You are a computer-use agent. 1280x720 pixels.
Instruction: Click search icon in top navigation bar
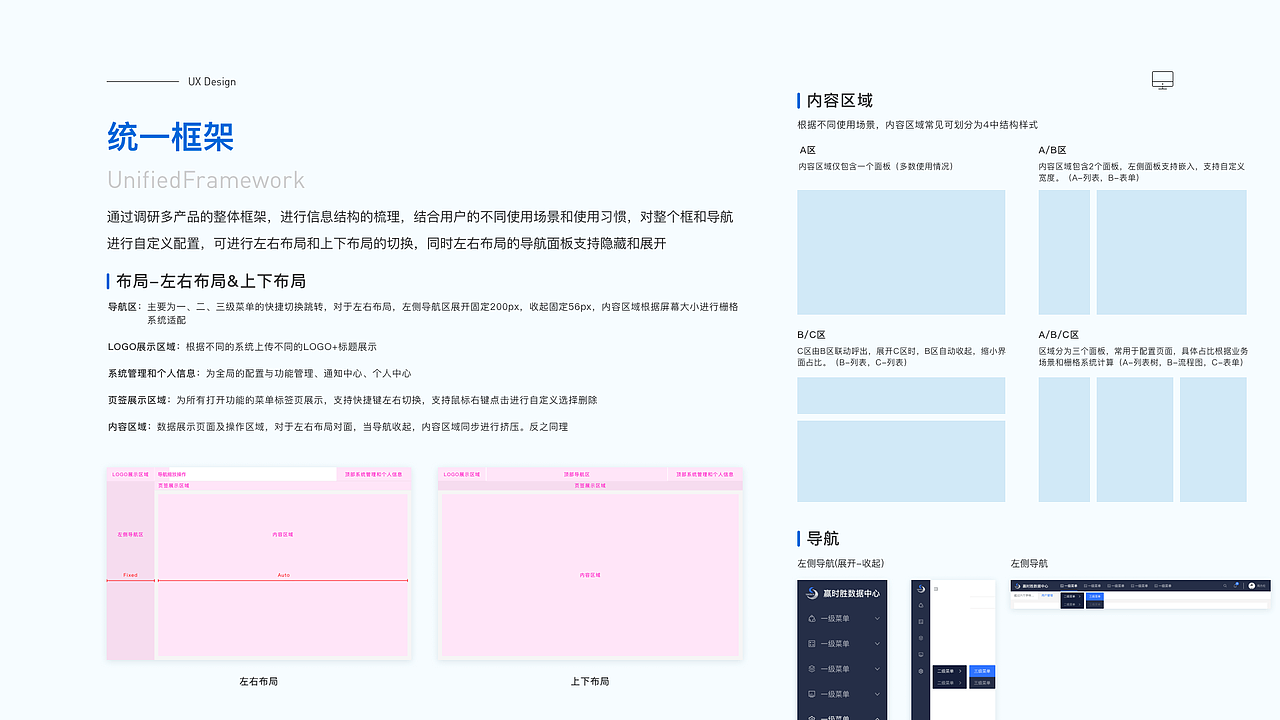1225,586
